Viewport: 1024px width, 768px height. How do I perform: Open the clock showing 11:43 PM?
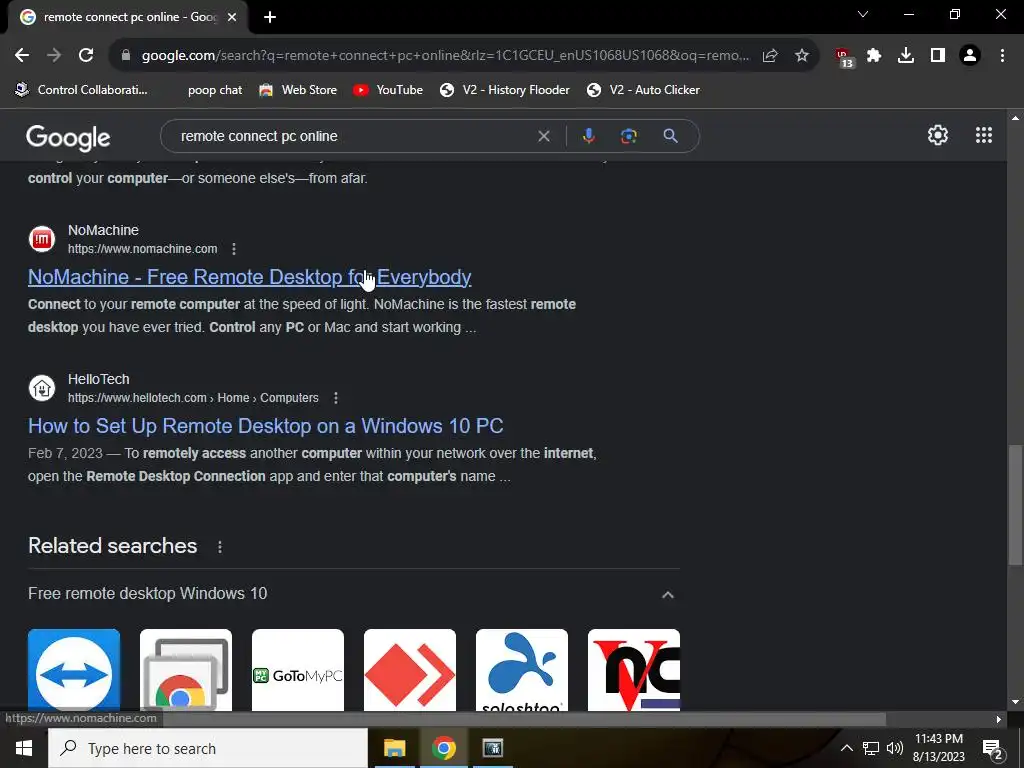pyautogui.click(x=938, y=748)
